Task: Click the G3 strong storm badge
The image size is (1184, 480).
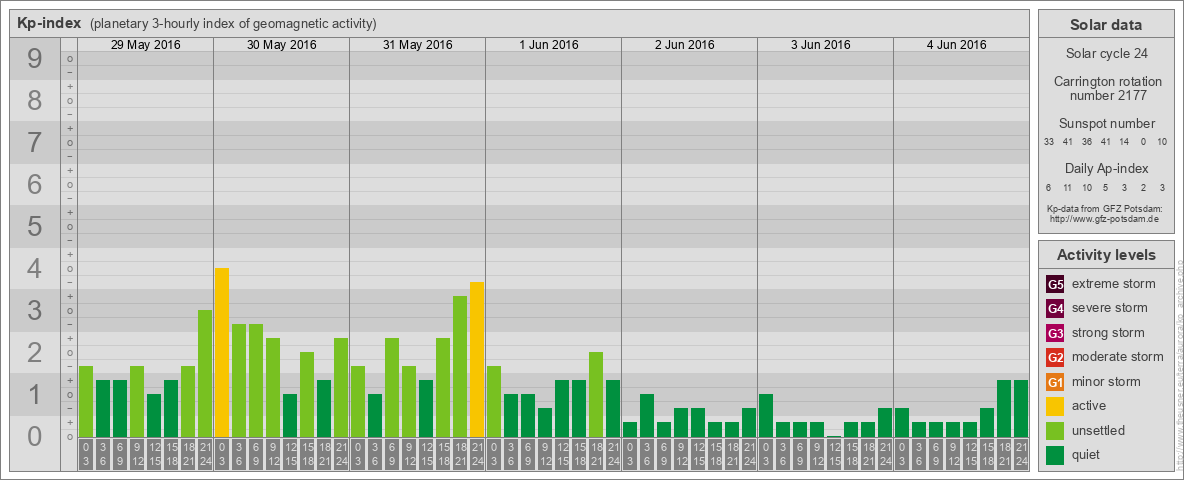Action: [x=1055, y=333]
